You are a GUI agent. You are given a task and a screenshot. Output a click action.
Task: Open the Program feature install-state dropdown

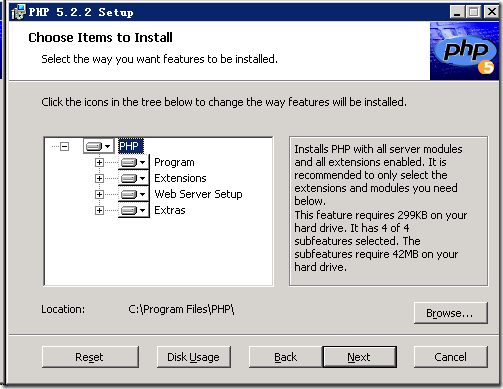click(134, 162)
